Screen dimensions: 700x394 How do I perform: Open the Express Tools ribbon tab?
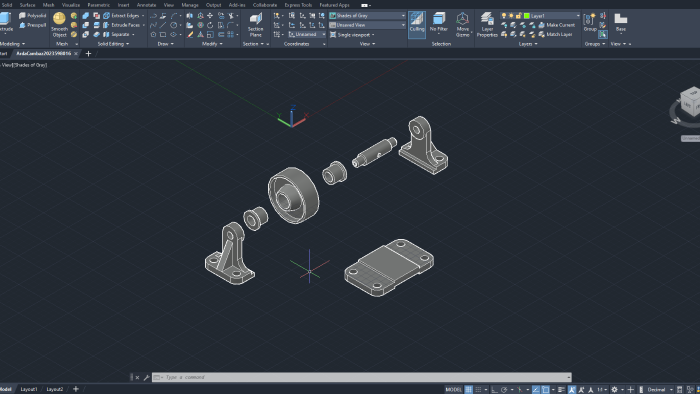[298, 5]
